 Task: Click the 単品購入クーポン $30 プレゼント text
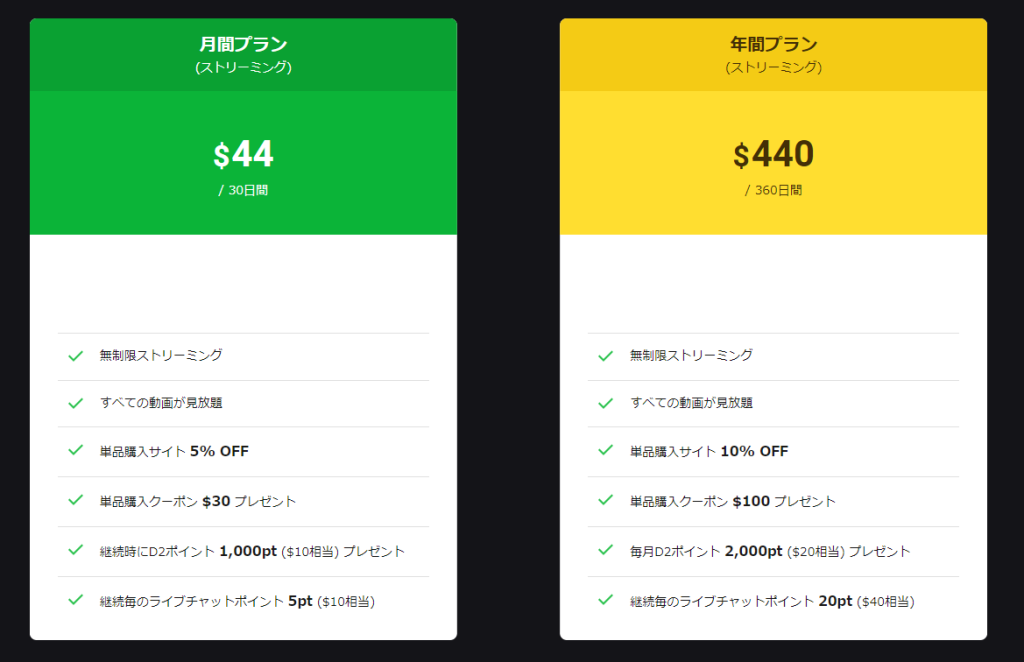point(198,501)
